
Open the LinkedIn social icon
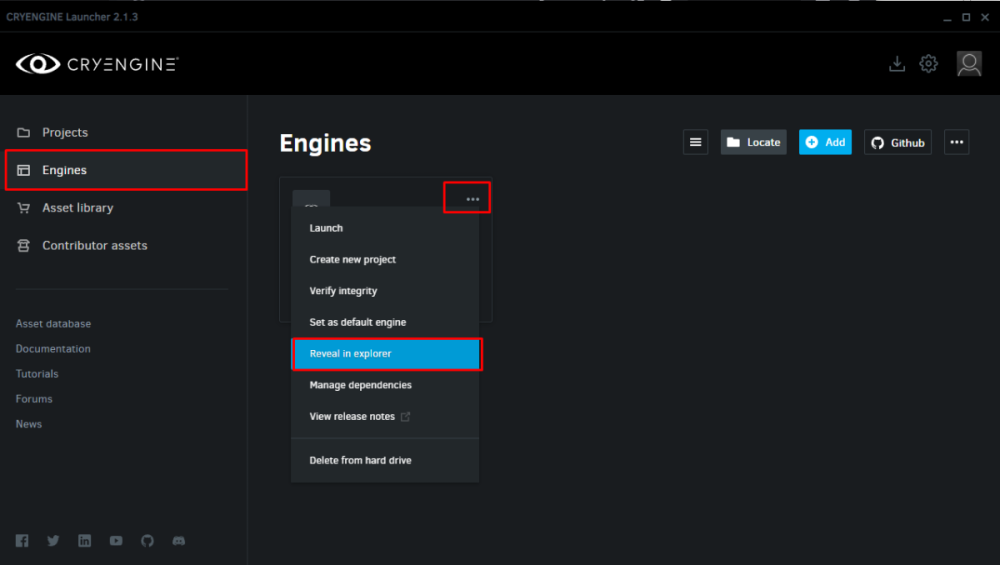coord(85,541)
